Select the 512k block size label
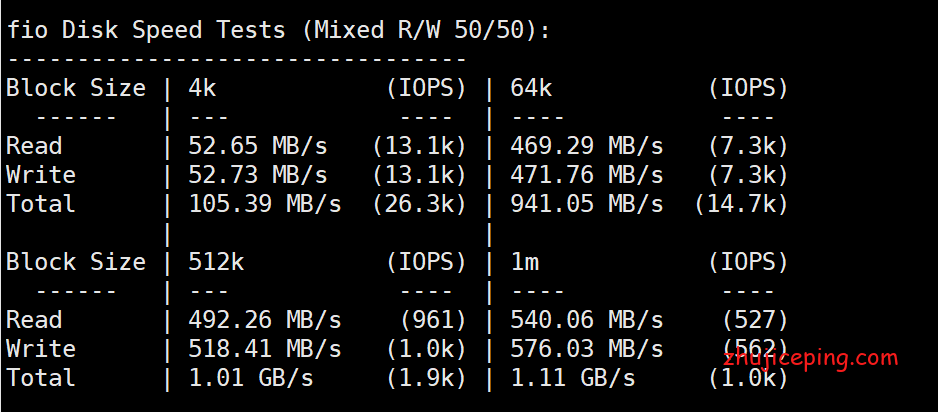Screen dimensions: 938x412 [x=216, y=262]
